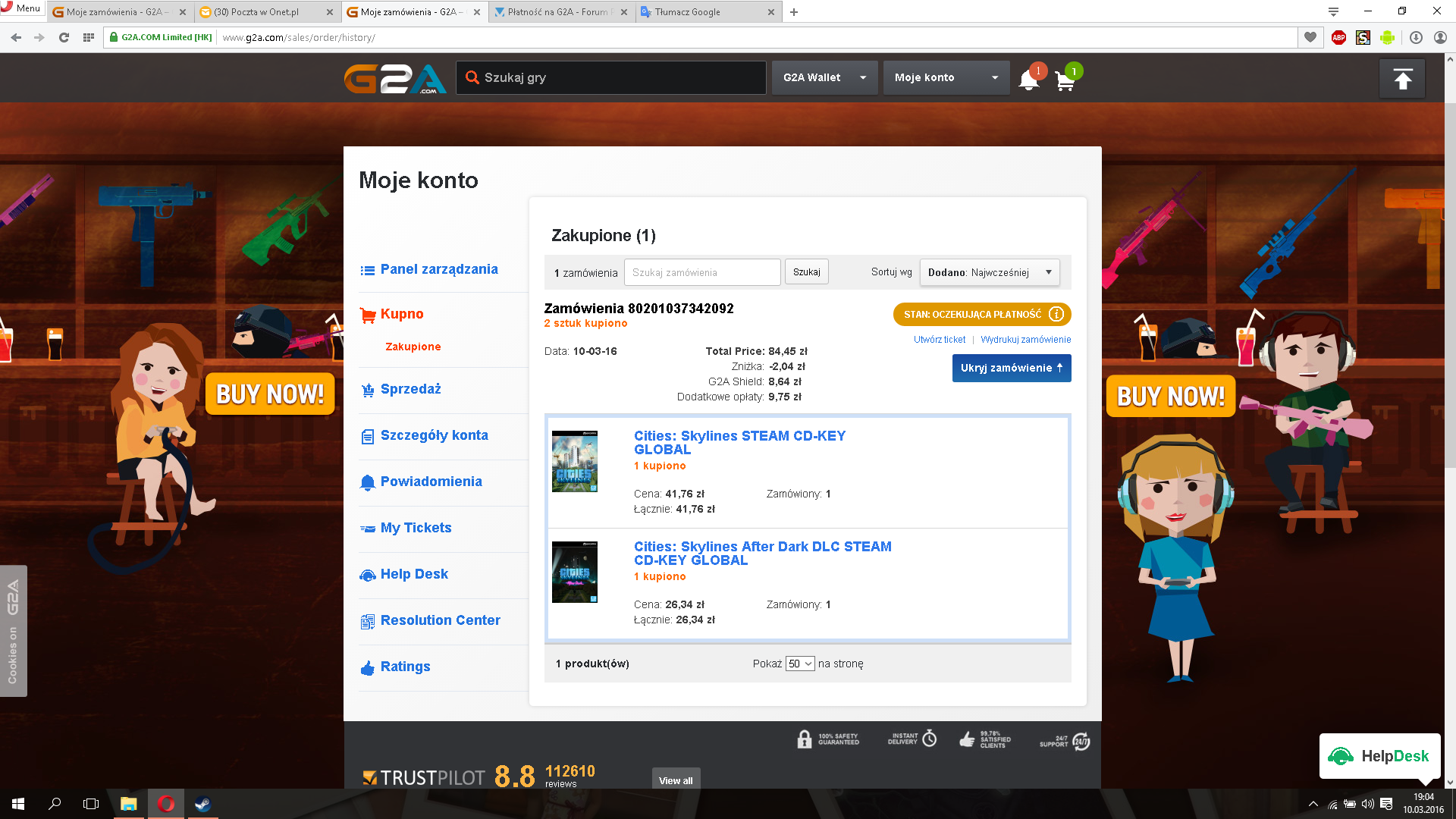This screenshot has height=819, width=1456.
Task: Open the HelpDesk chat widget
Action: (1379, 756)
